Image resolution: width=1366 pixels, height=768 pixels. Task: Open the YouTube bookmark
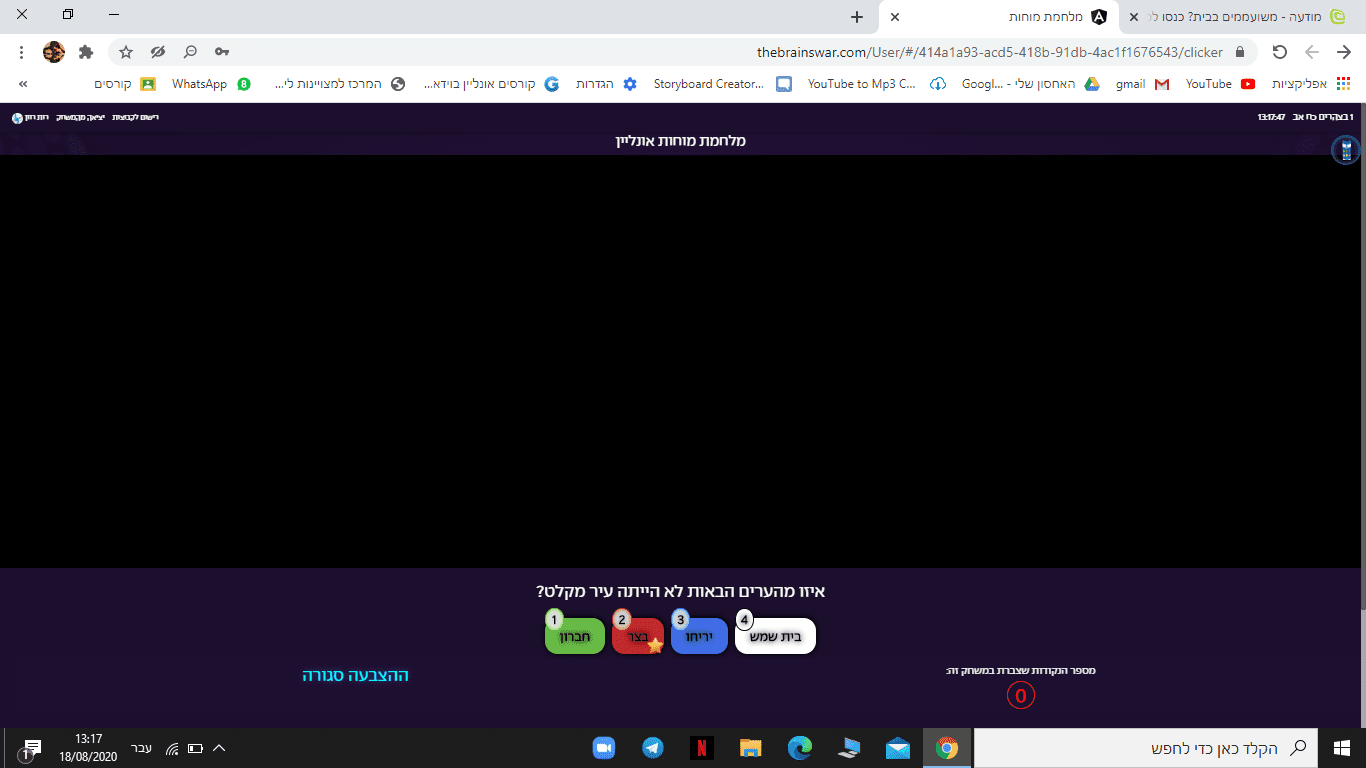1220,84
